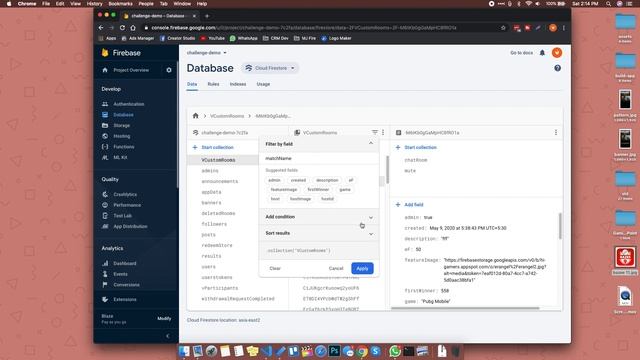Collapse the Filter by field section
This screenshot has width=640, height=360.
pyautogui.click(x=371, y=144)
